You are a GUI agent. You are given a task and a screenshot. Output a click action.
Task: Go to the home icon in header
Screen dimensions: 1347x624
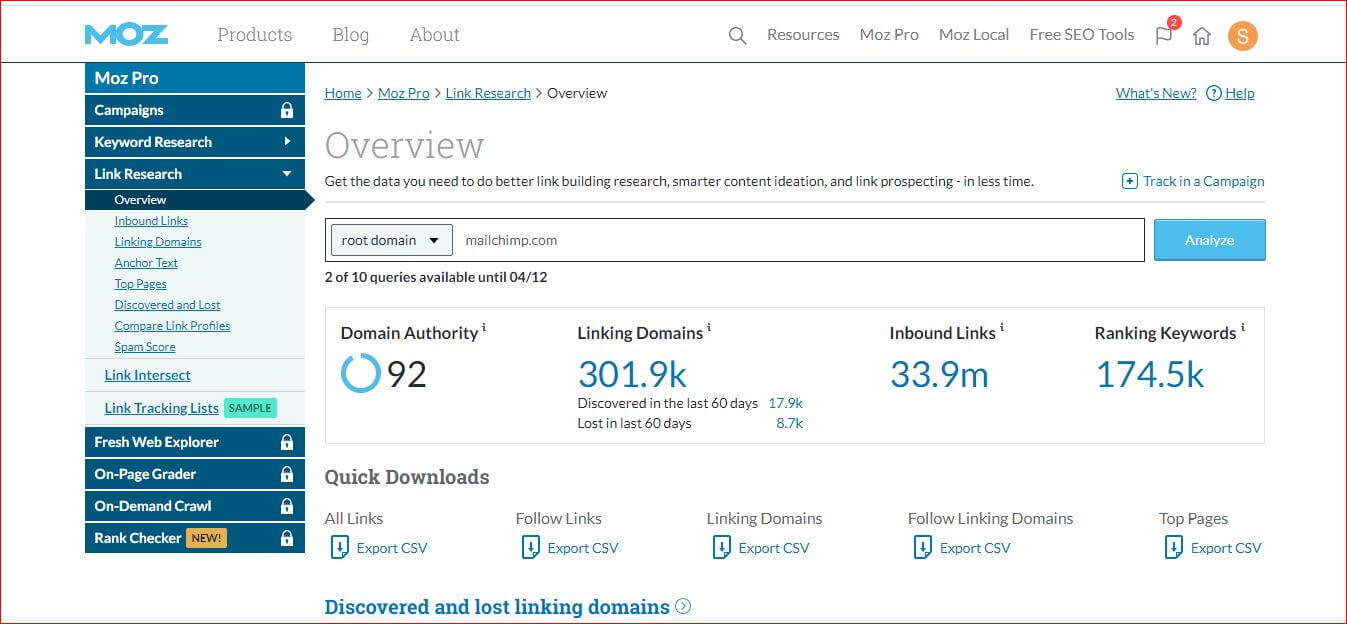pyautogui.click(x=1202, y=36)
